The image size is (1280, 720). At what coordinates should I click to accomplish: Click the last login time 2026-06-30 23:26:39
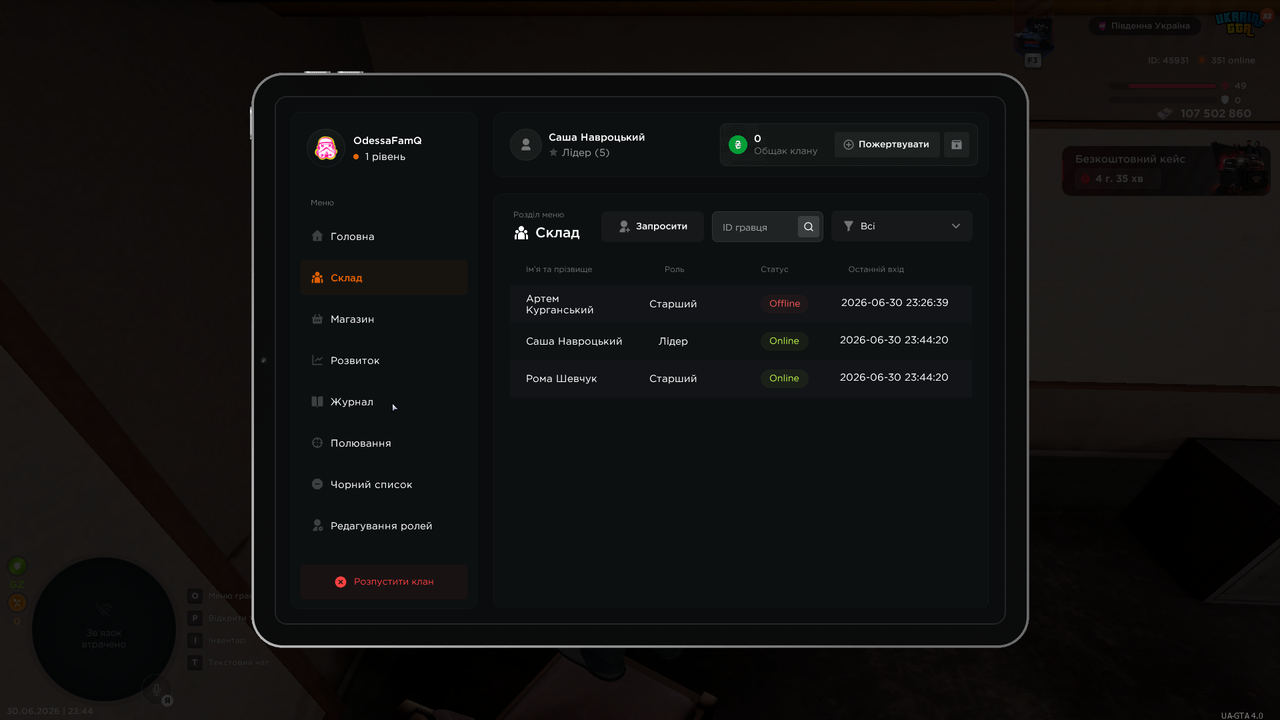(x=895, y=303)
